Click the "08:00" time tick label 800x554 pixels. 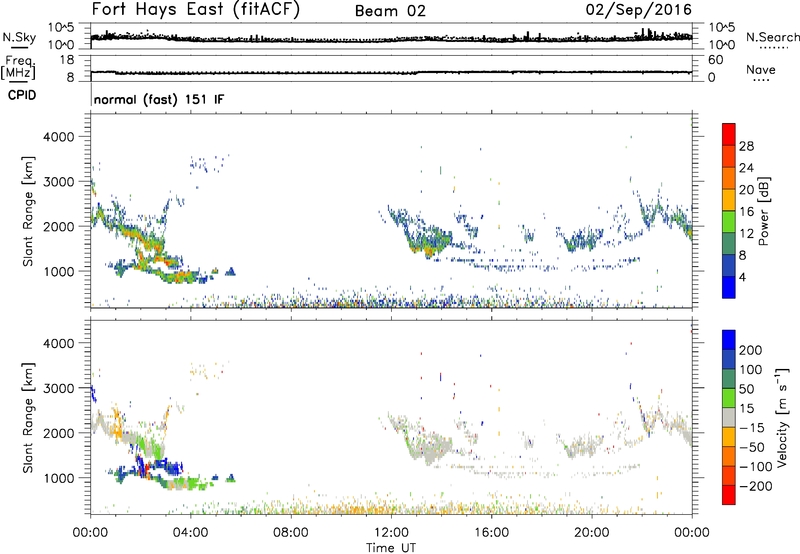(x=290, y=533)
